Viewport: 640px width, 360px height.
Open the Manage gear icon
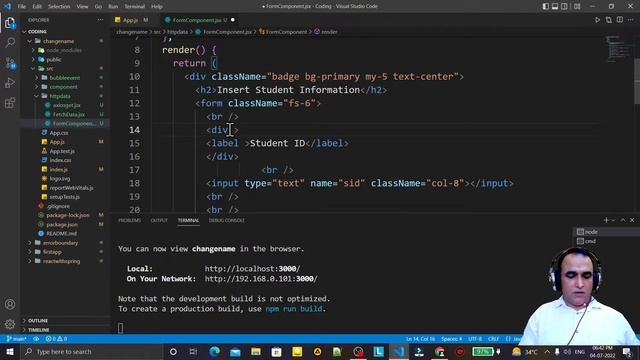click(10, 324)
